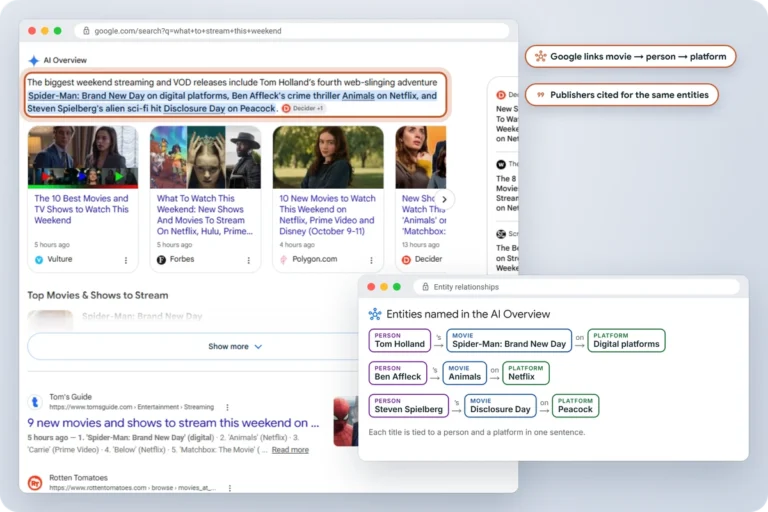Click the AI Overview sparkle icon
768x512 pixels.
33,60
